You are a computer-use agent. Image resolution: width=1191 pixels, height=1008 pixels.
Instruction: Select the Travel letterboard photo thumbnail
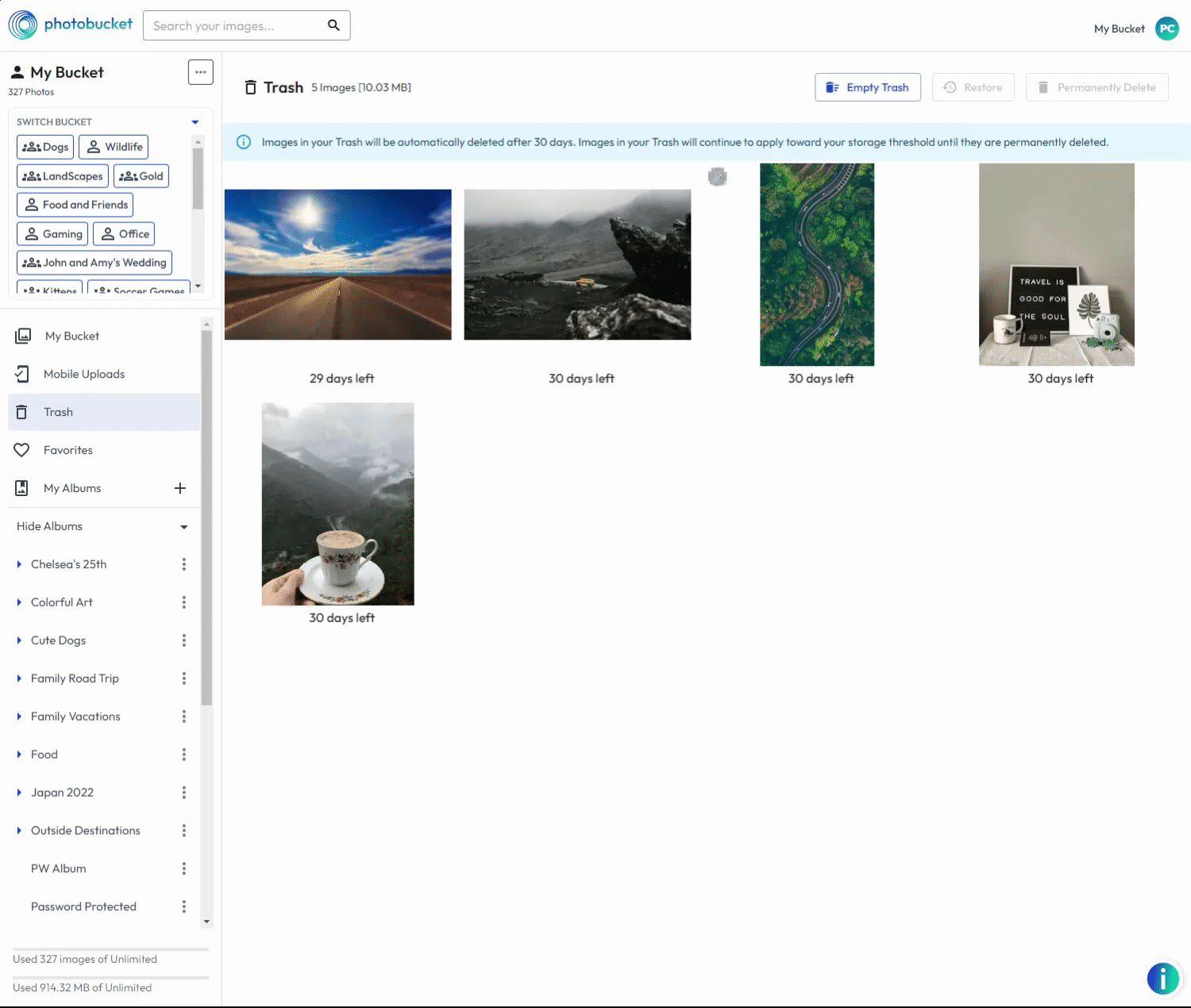1057,264
